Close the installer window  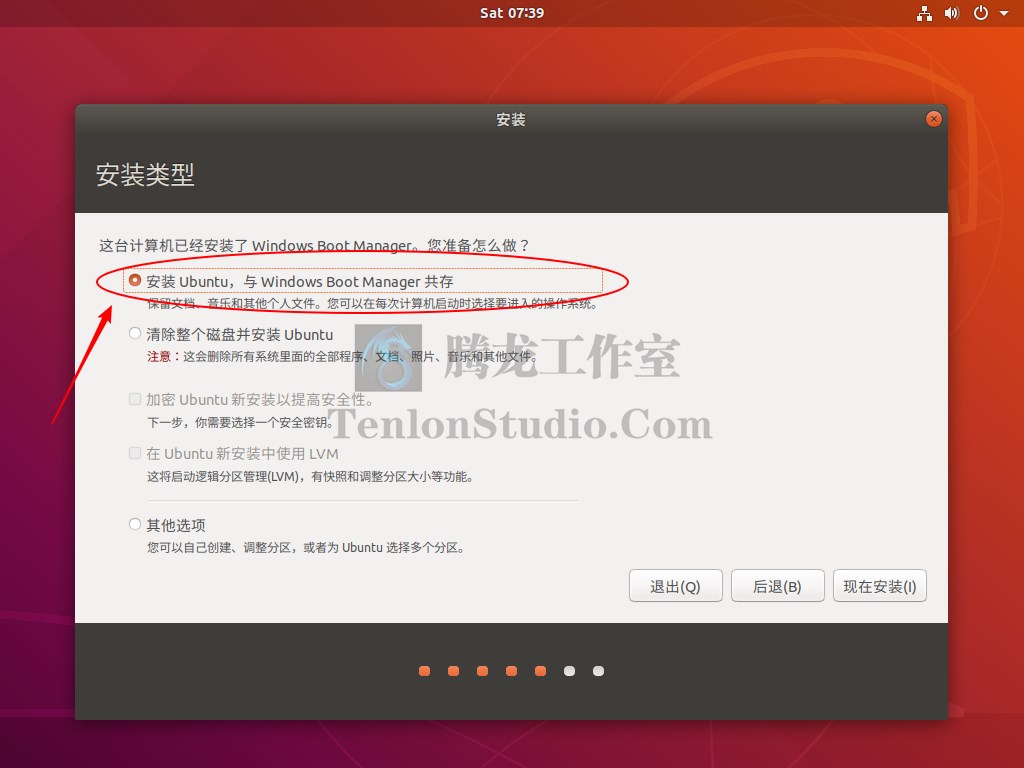(x=933, y=119)
